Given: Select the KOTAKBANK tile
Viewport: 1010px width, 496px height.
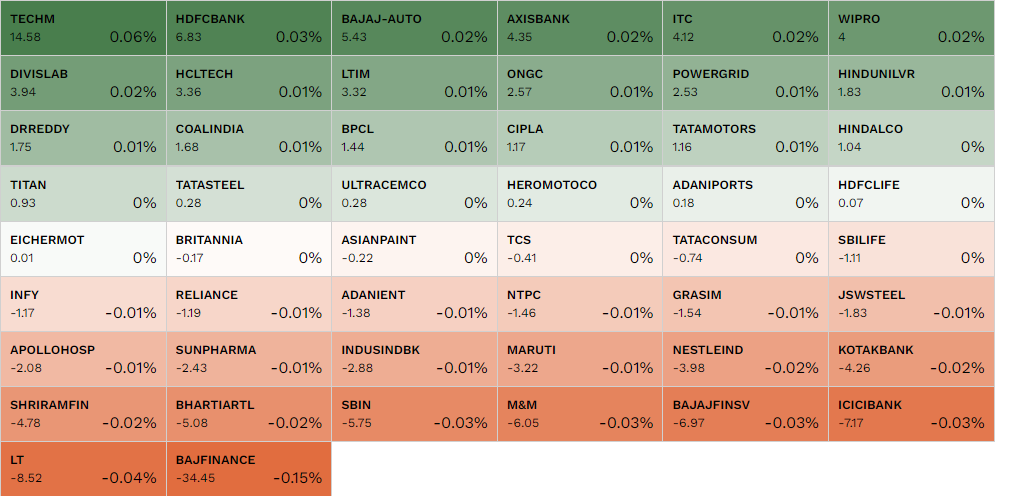Looking at the screenshot, I should pos(911,359).
